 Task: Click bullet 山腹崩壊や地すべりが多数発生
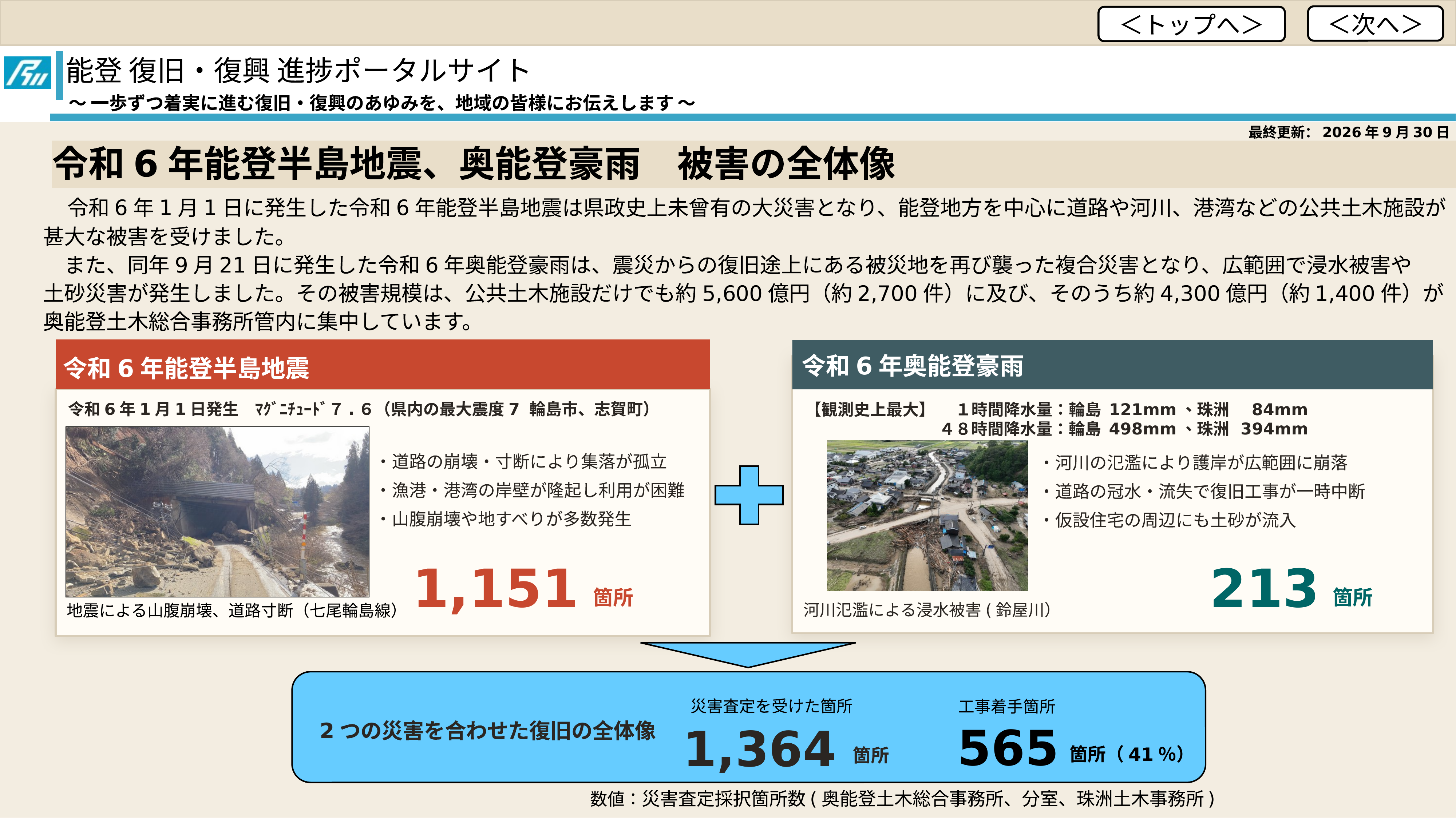click(x=505, y=519)
